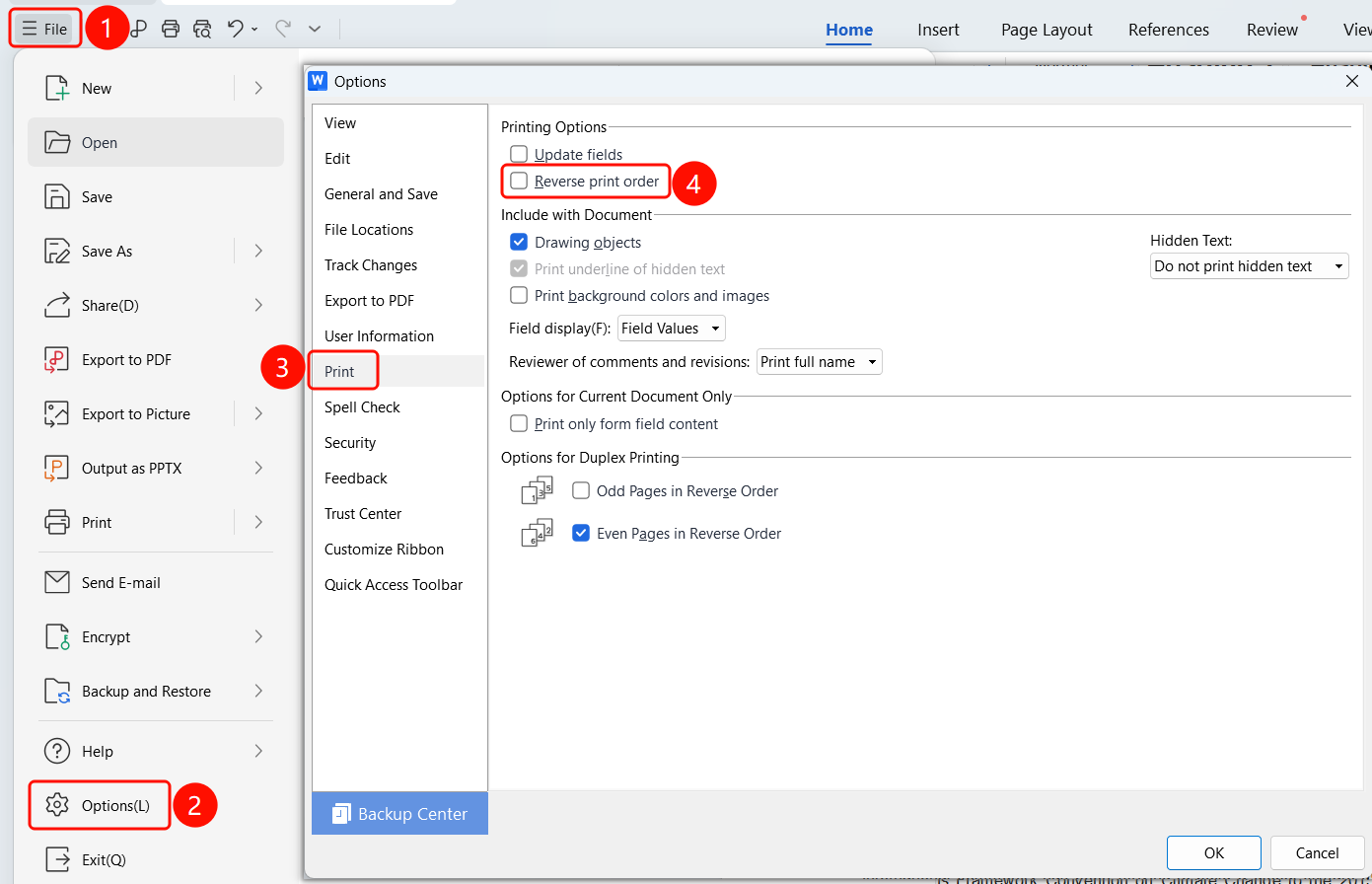Enable the Update fields checkbox
1372x884 pixels.
point(519,154)
